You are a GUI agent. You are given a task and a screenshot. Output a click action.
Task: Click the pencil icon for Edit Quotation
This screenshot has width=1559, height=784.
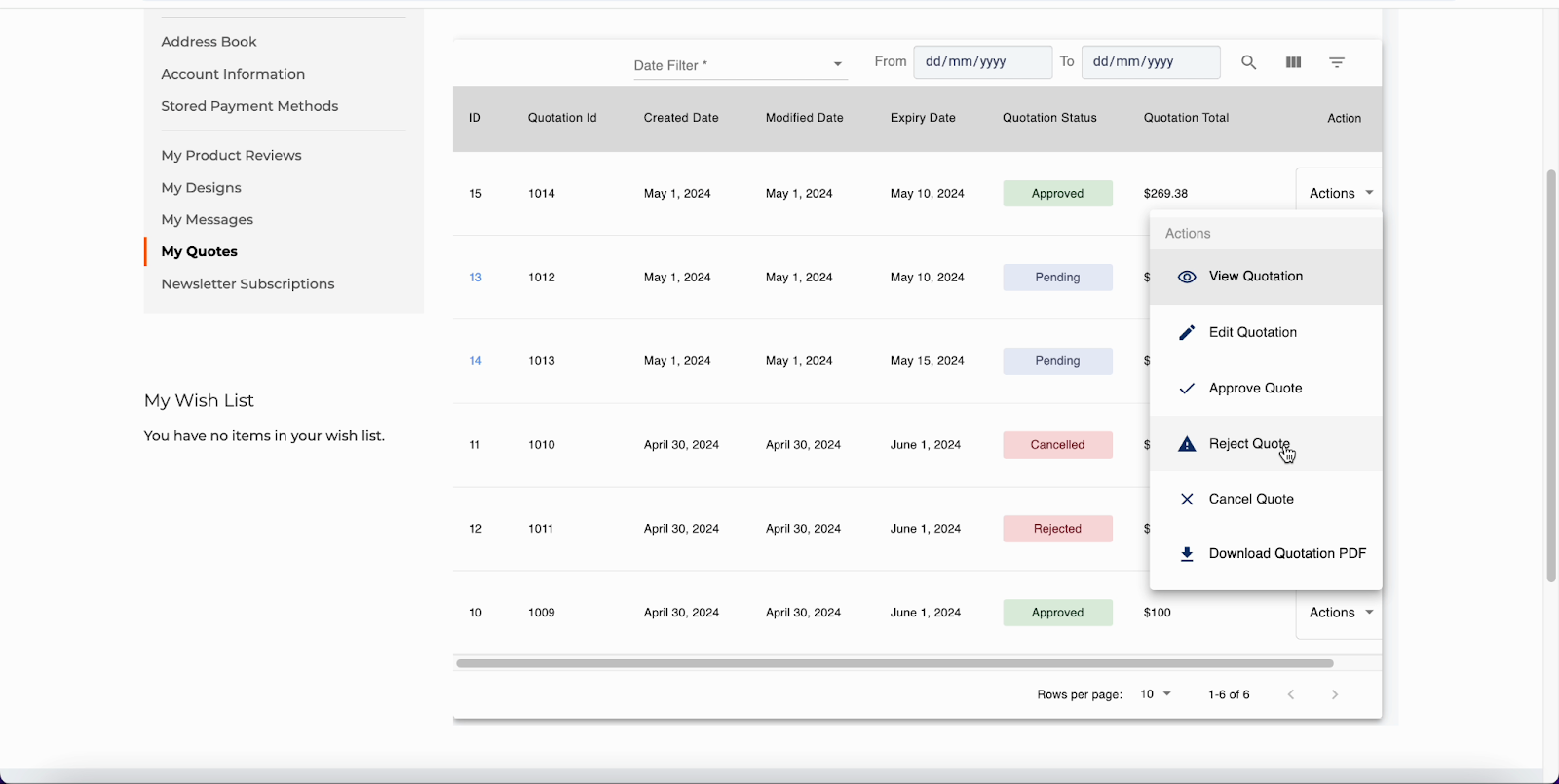pyautogui.click(x=1187, y=333)
